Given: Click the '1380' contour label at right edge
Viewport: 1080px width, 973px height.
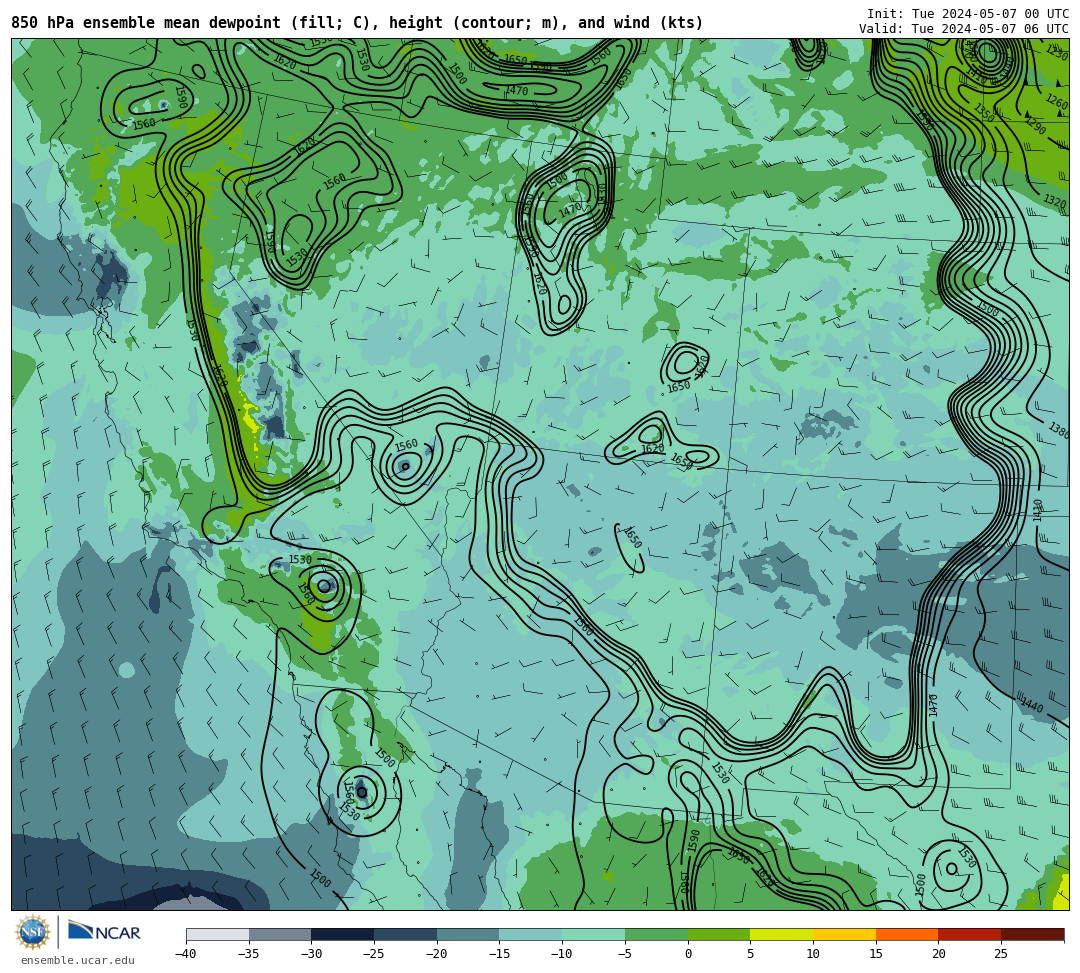Looking at the screenshot, I should [x=1059, y=430].
